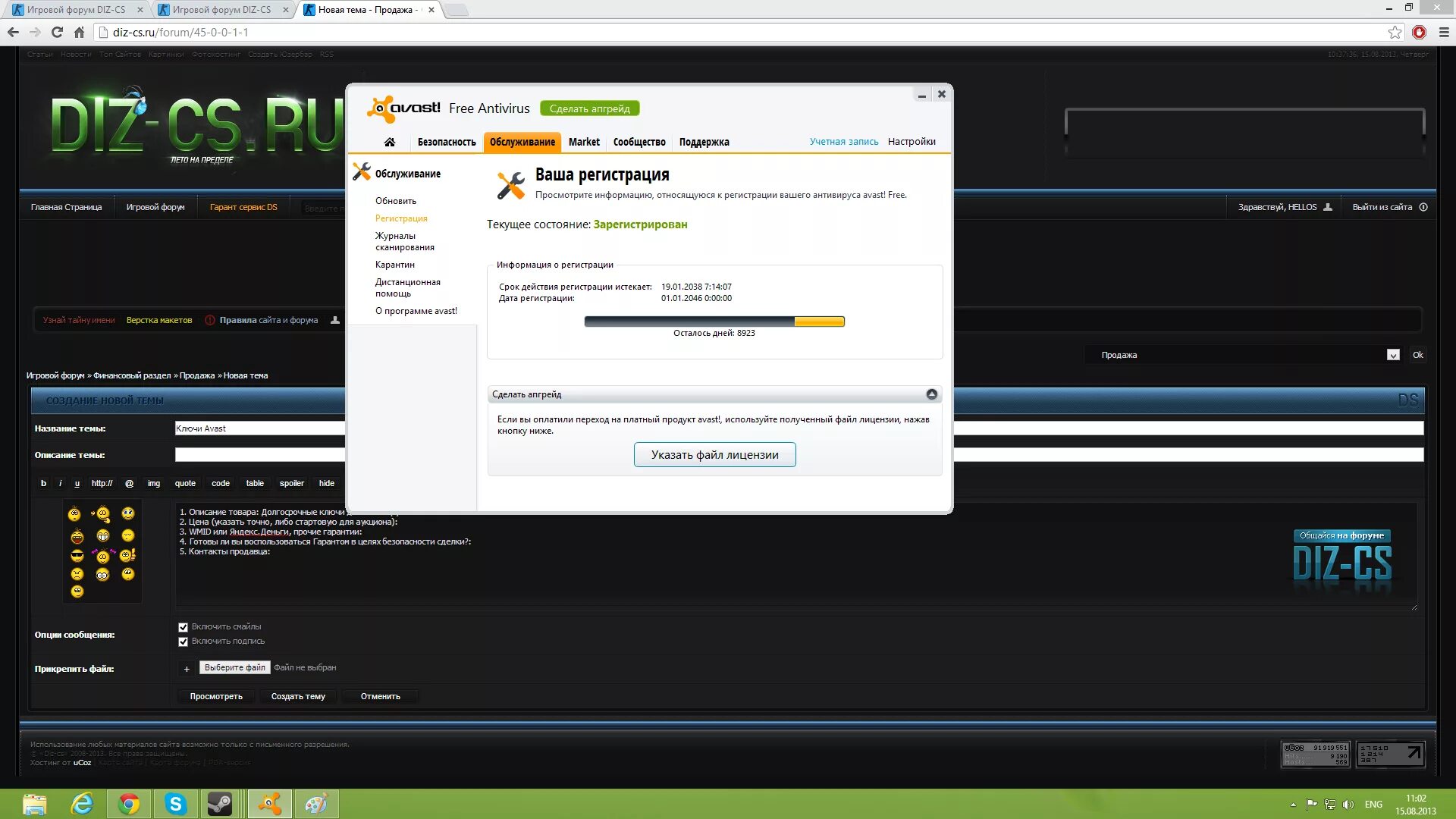Focus the Название темы input field
The width and height of the screenshot is (1456, 819).
coord(799,428)
